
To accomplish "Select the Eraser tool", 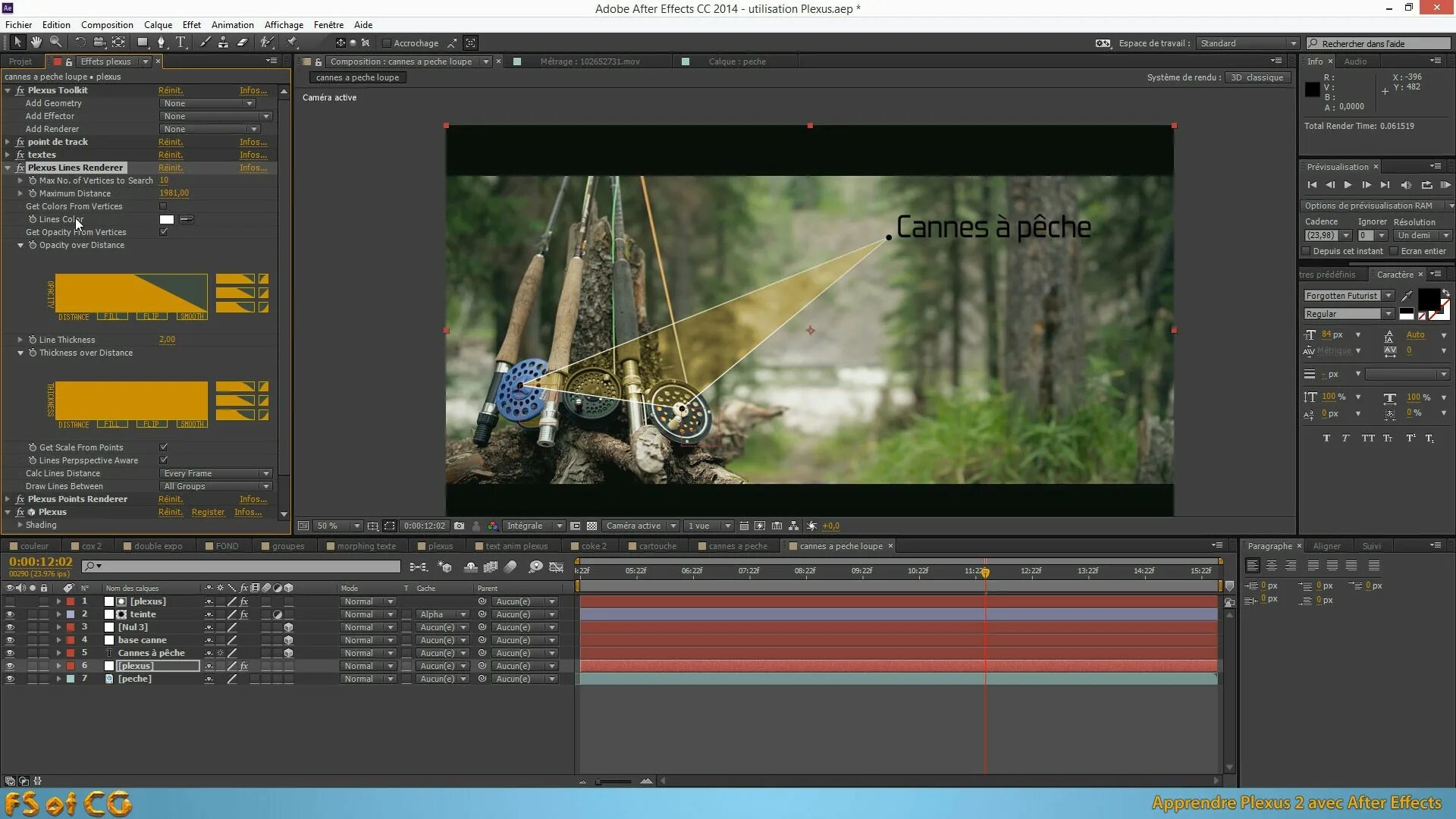I will coord(243,42).
